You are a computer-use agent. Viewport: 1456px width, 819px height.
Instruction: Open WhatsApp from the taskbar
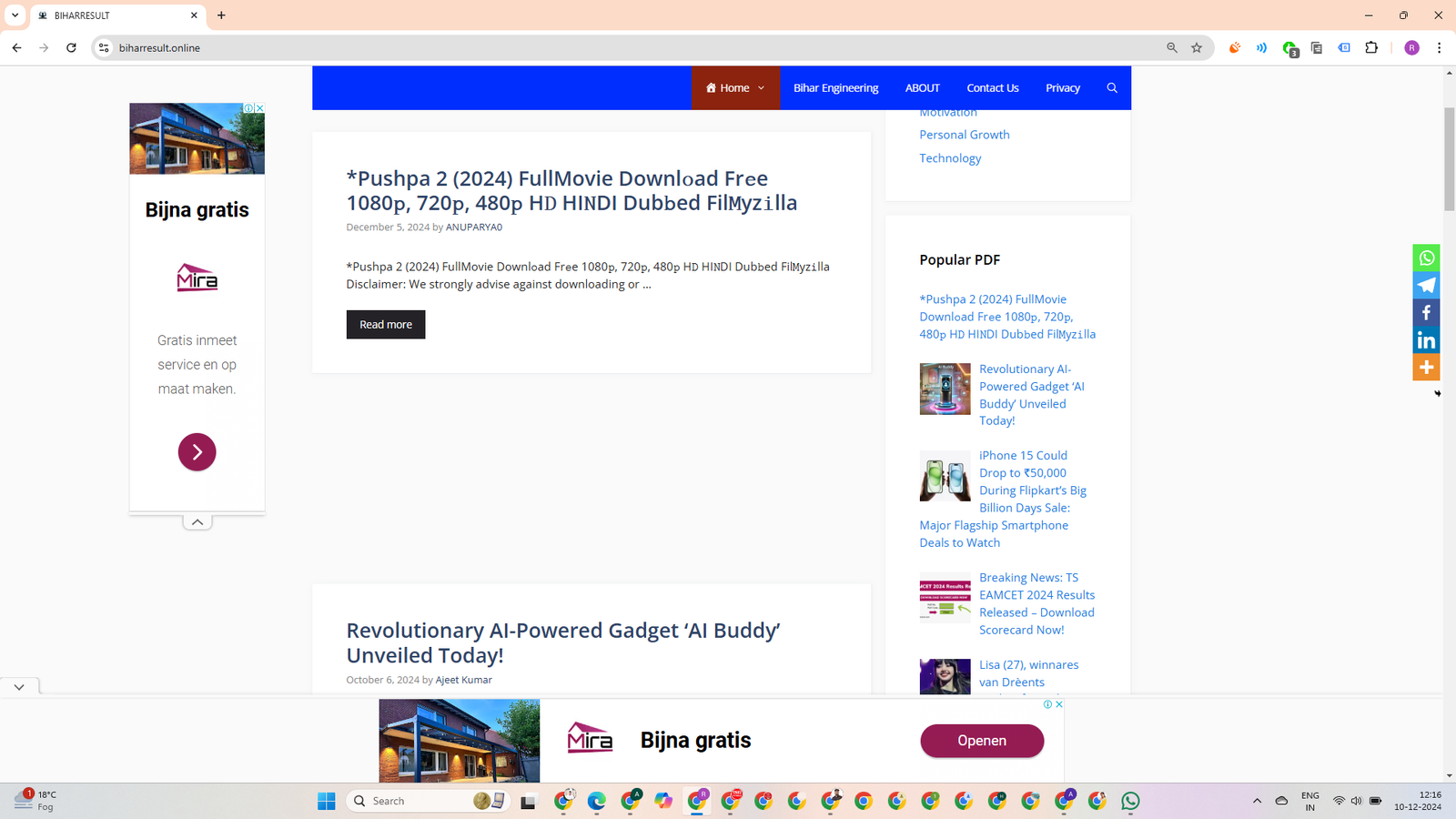1130,801
